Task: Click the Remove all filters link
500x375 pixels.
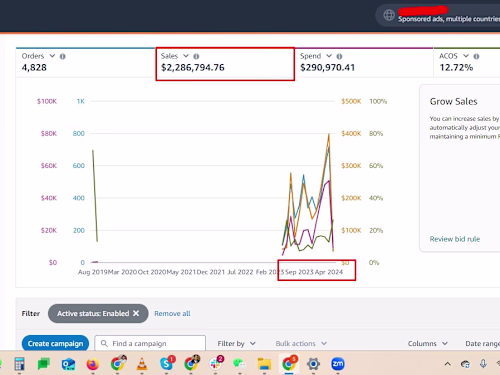Action: (x=172, y=313)
